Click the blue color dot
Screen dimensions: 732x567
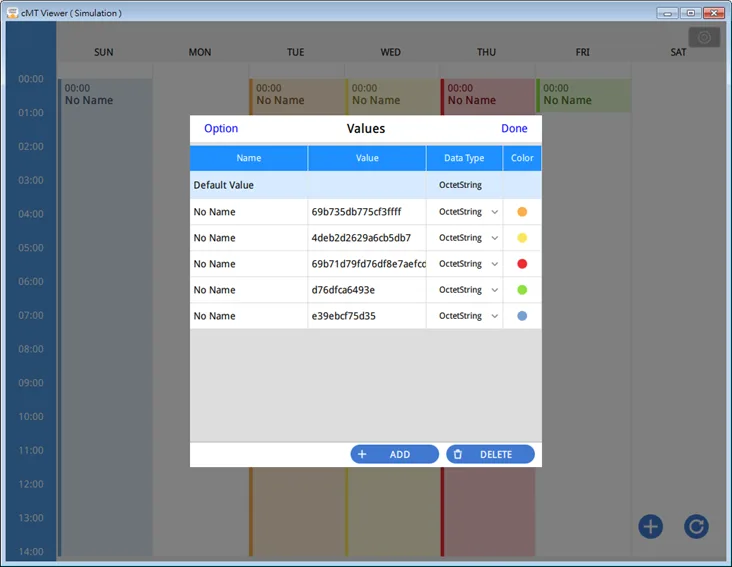[522, 316]
